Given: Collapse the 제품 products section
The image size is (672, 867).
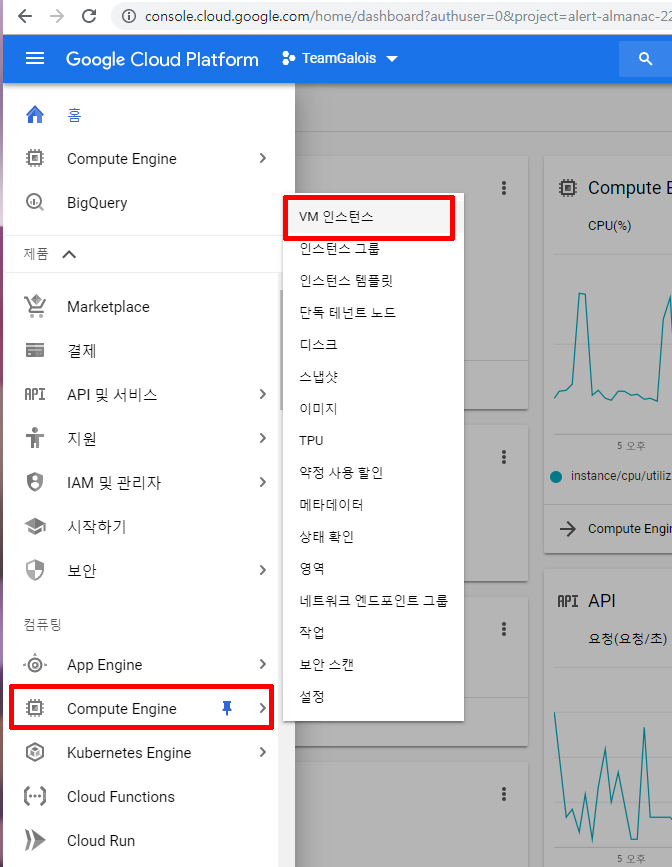Looking at the screenshot, I should 69,254.
